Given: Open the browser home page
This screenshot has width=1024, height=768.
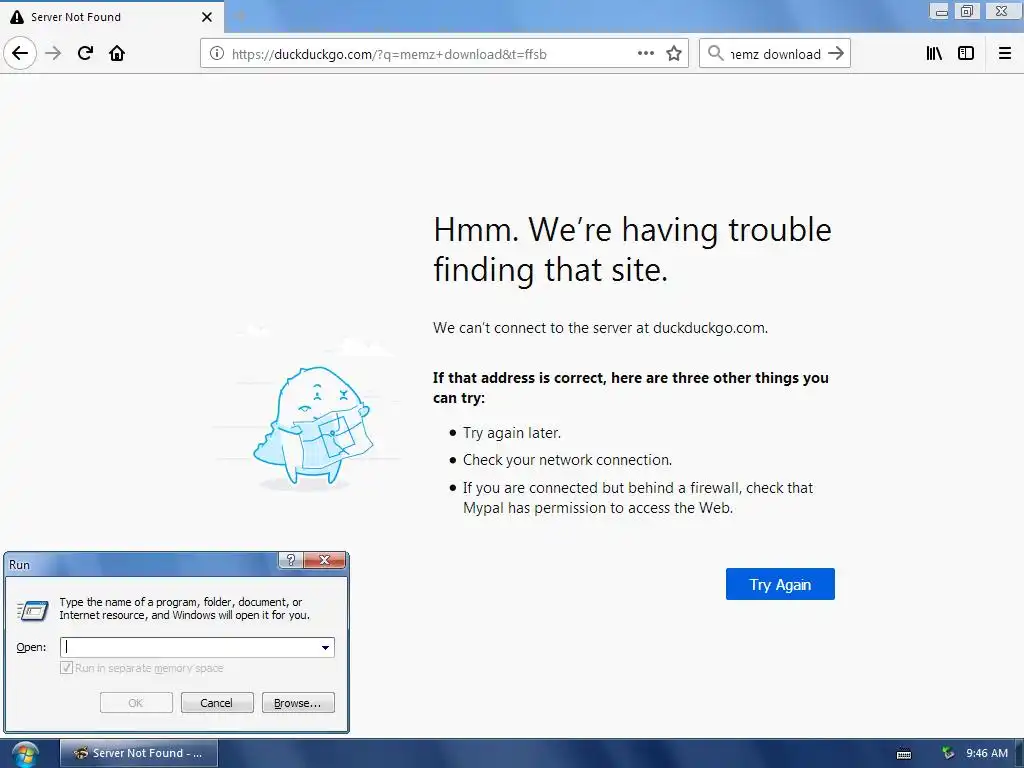Looking at the screenshot, I should tap(117, 54).
